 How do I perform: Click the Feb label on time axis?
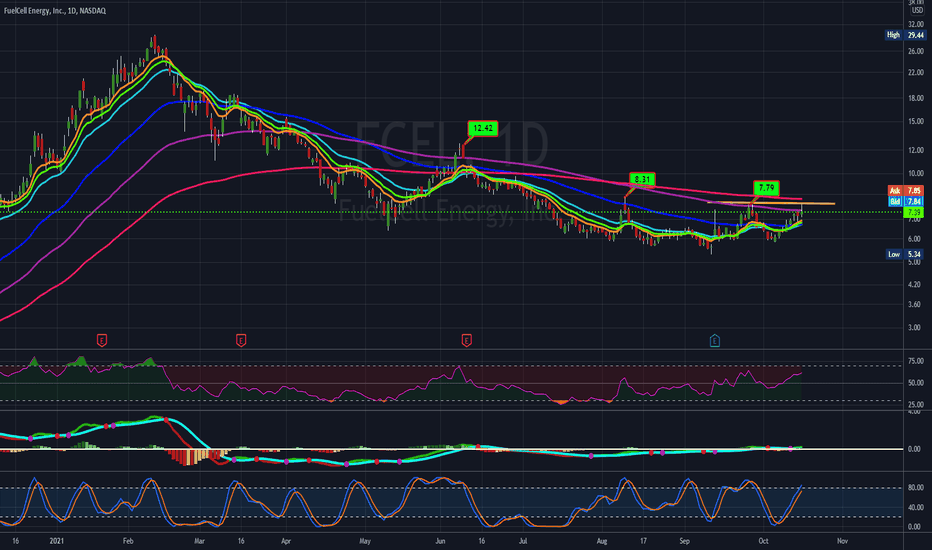128,541
